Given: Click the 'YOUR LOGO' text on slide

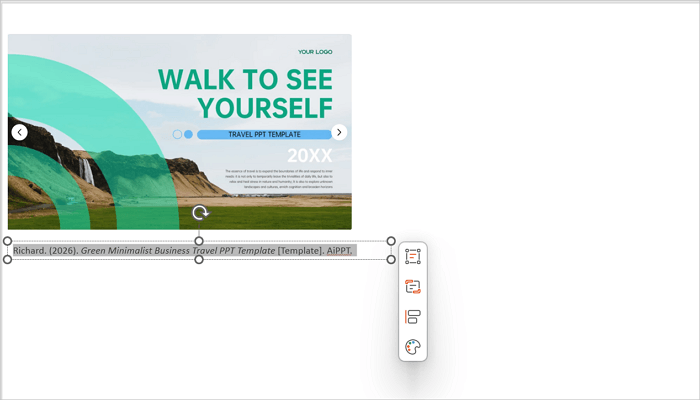Looking at the screenshot, I should click(x=315, y=52).
